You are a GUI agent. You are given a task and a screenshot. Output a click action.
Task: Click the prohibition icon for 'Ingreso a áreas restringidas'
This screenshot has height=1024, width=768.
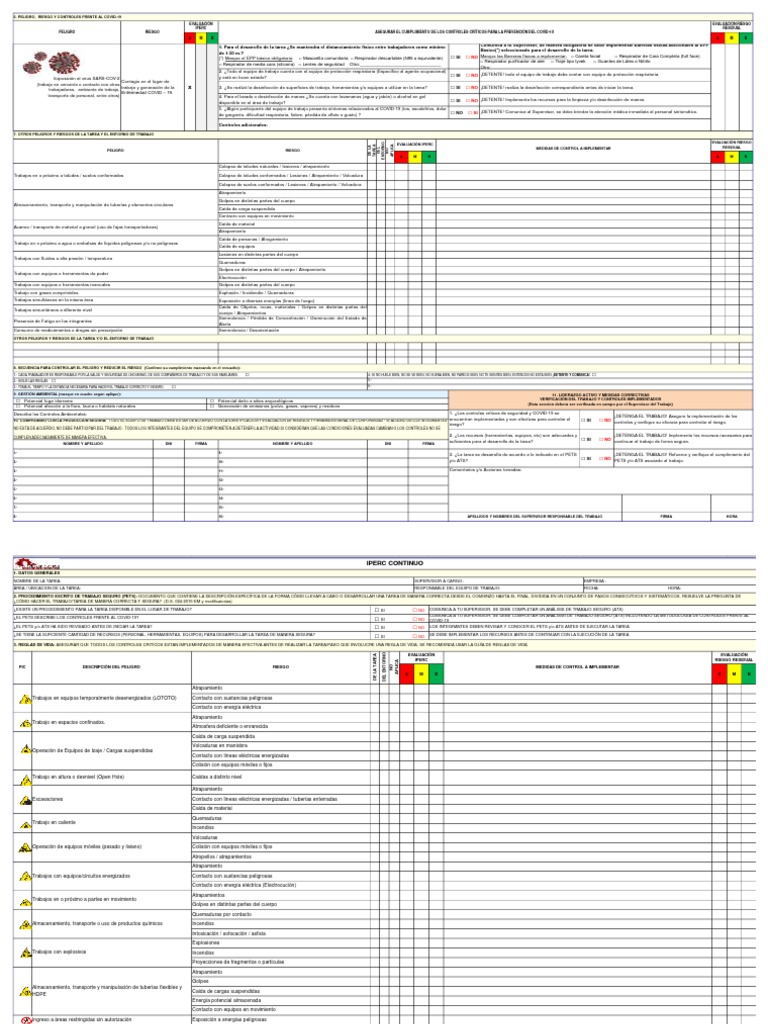(25, 1019)
